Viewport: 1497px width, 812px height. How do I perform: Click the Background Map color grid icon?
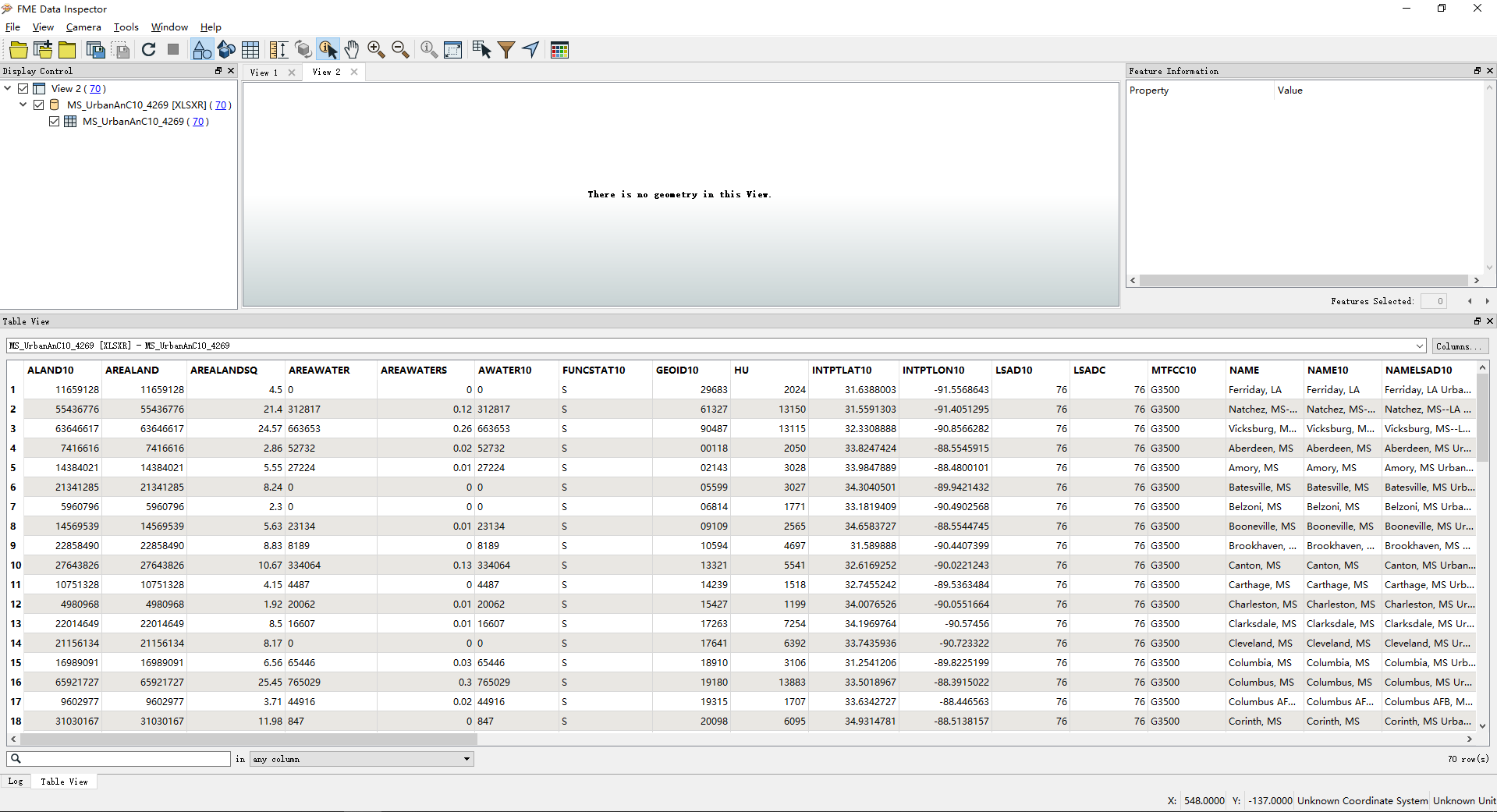(x=559, y=50)
